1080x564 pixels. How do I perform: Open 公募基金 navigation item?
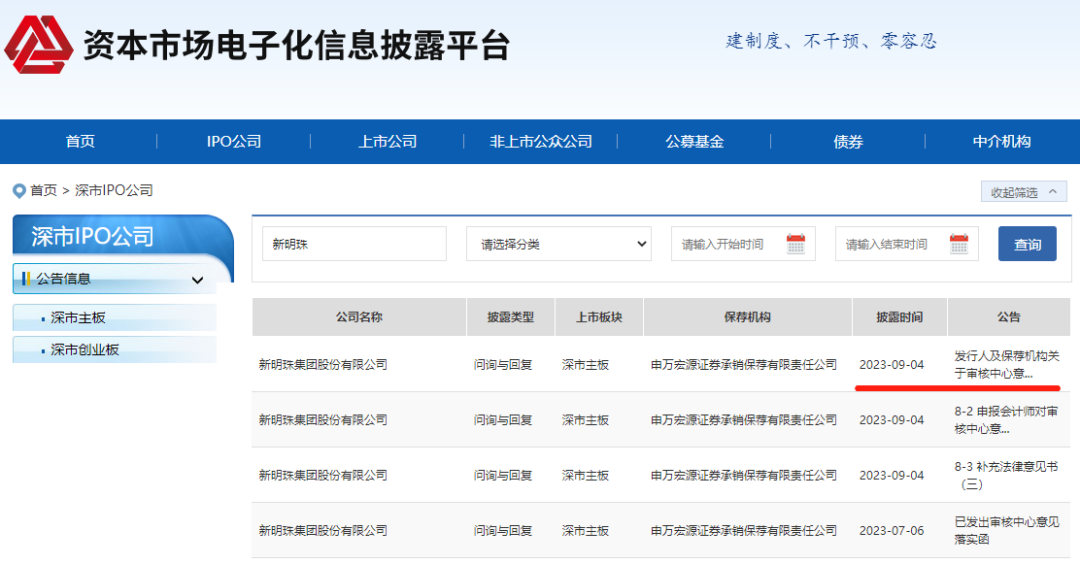click(694, 142)
